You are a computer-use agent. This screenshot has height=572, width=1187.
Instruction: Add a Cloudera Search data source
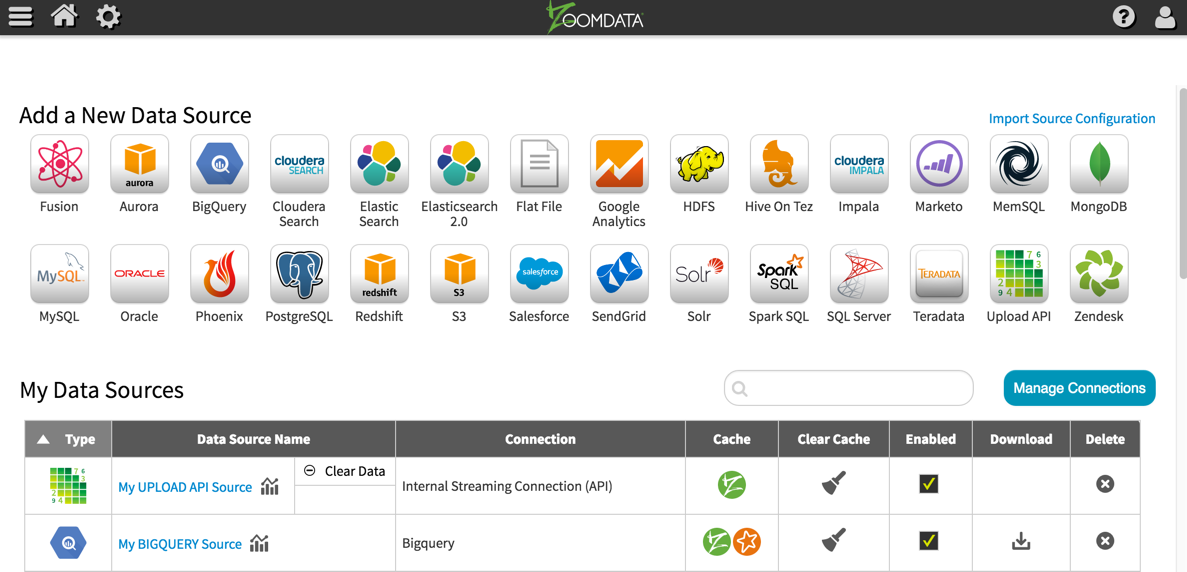299,164
